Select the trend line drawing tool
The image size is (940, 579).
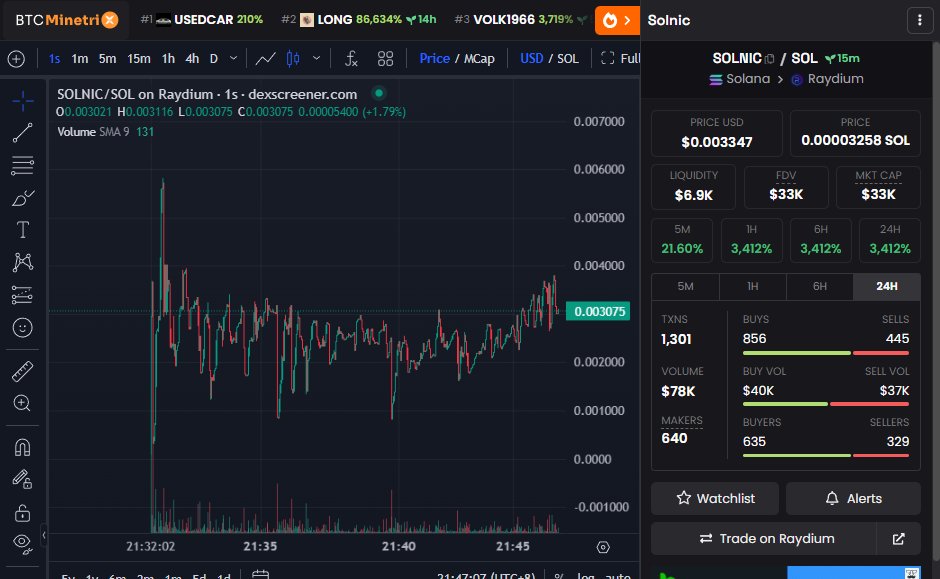(23, 133)
